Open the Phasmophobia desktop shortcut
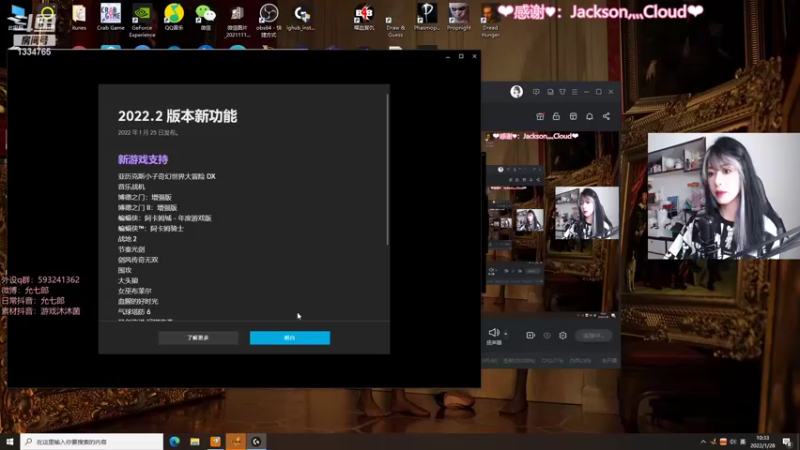Viewport: 800px width, 450px height. point(427,17)
